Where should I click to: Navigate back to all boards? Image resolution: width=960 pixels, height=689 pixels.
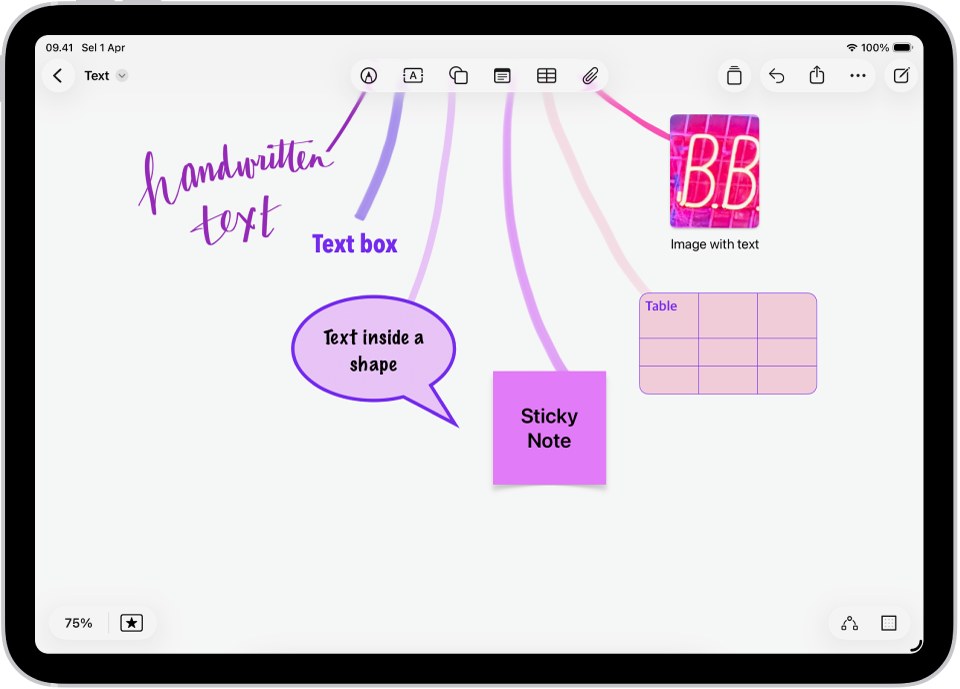(x=57, y=75)
